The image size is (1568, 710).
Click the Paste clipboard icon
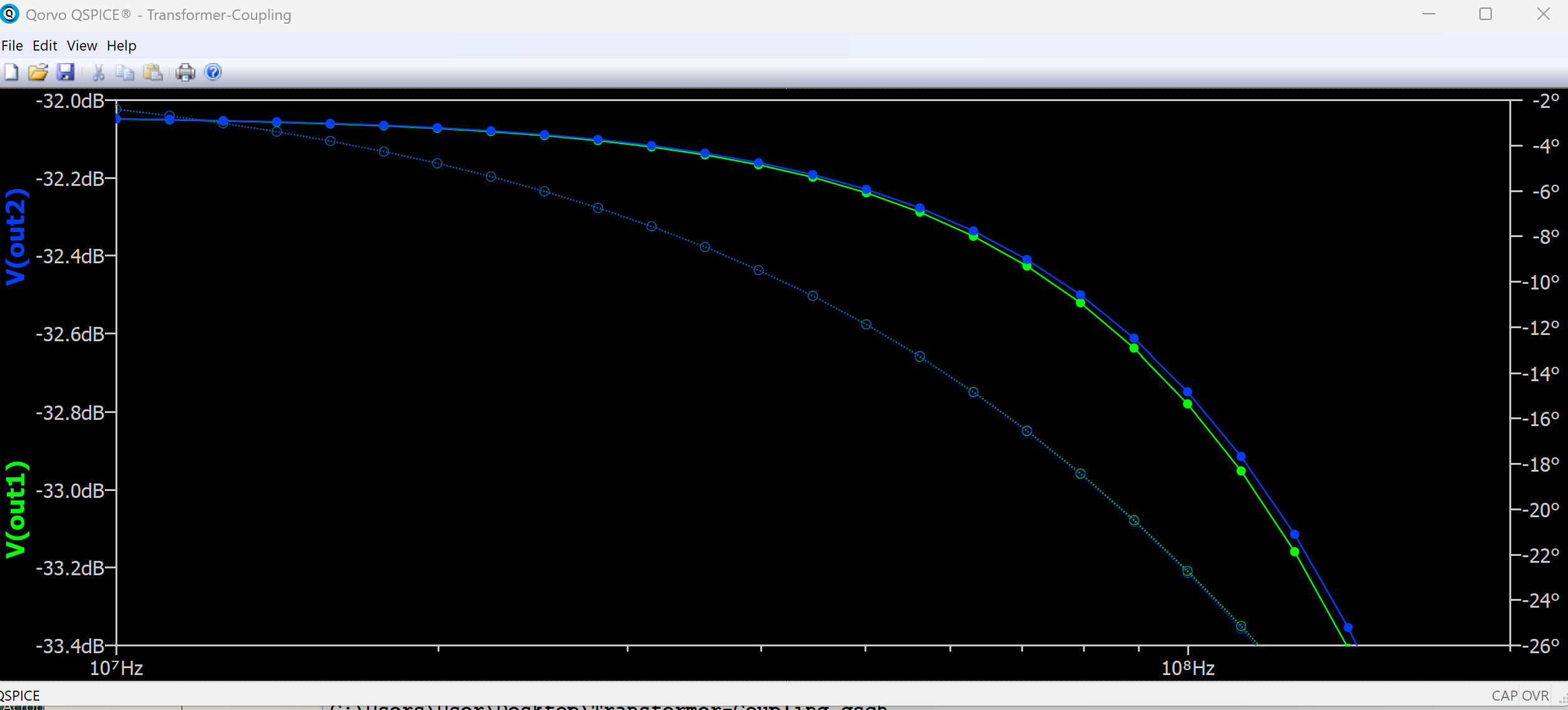pos(153,72)
